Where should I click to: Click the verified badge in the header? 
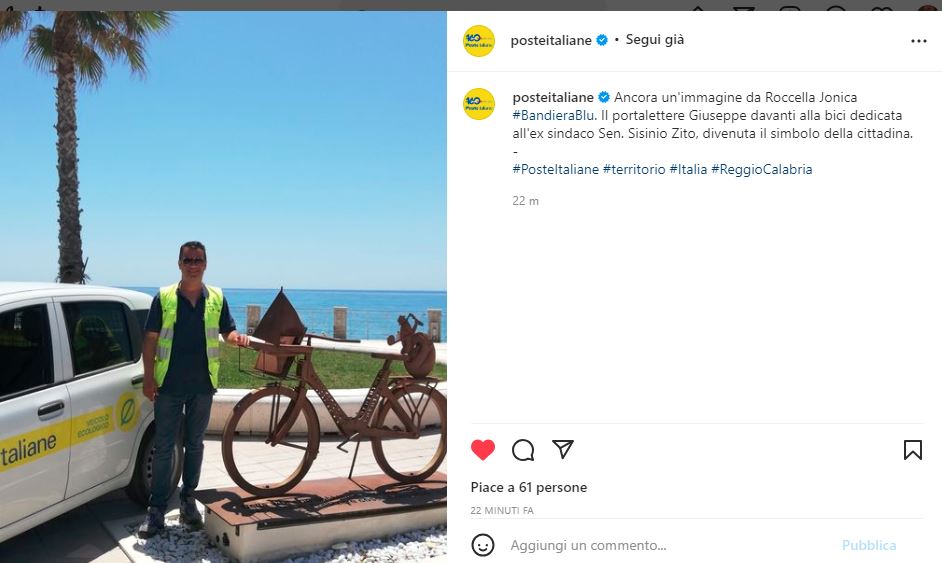602,40
